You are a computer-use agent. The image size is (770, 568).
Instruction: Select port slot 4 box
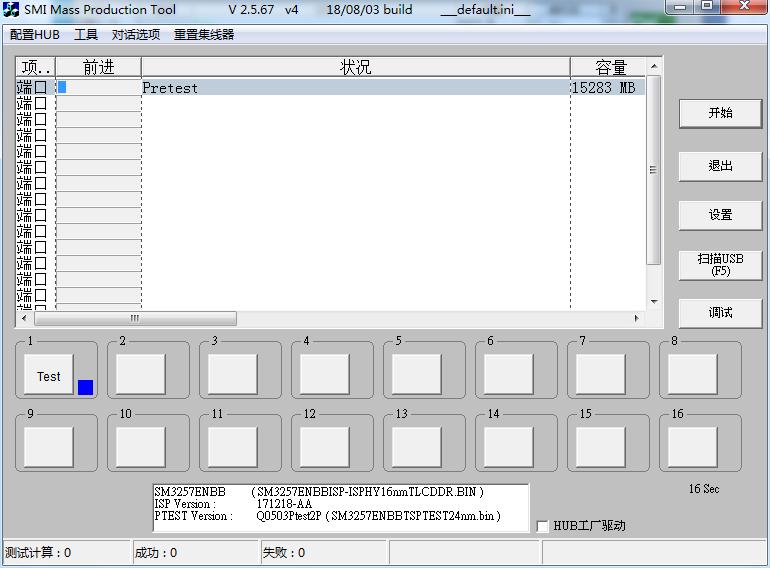325,374
